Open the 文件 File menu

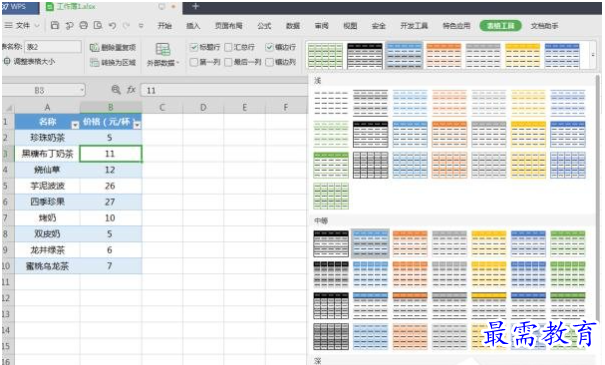pyautogui.click(x=22, y=25)
